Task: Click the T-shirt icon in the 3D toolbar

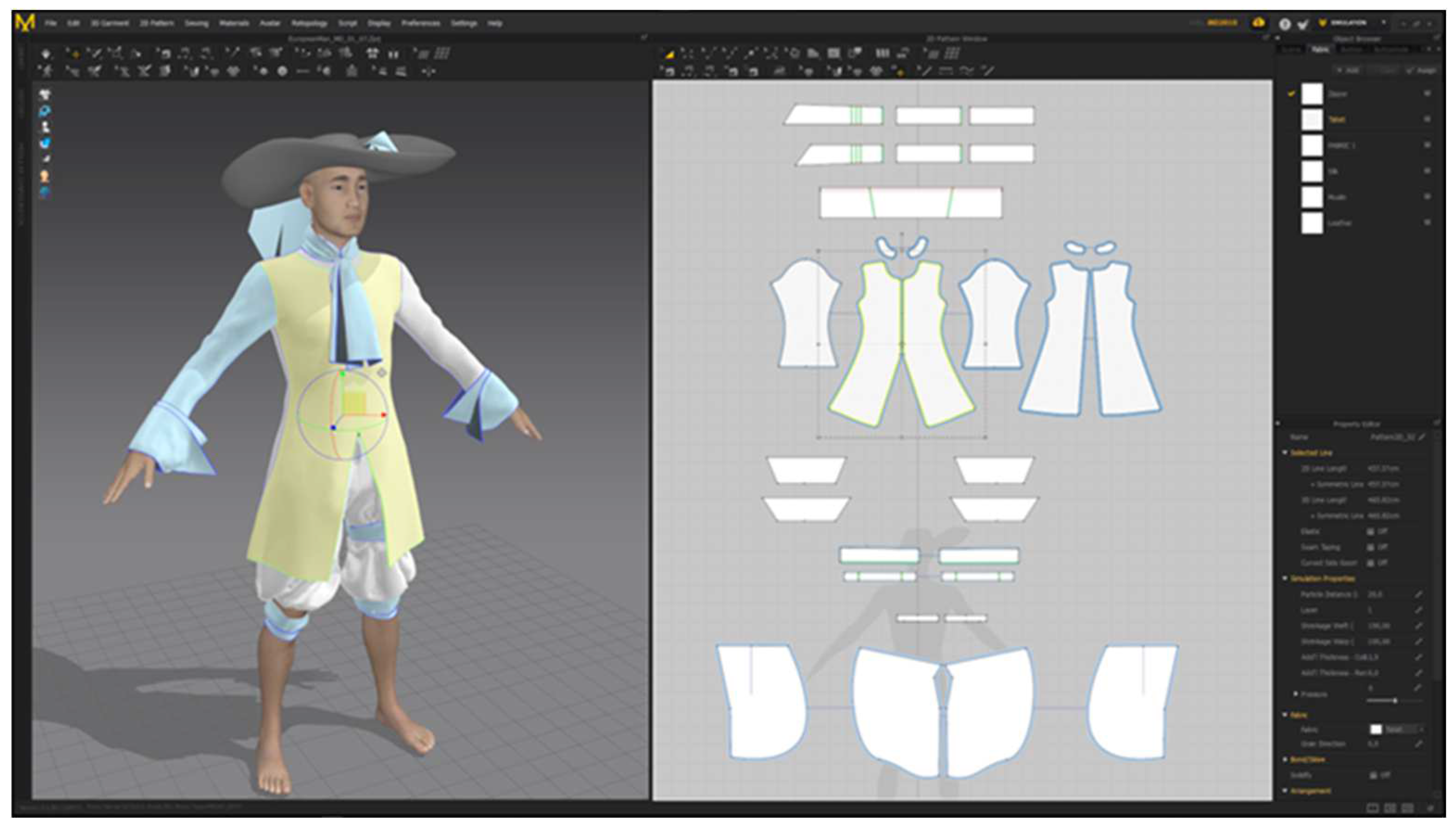Action: tap(373, 54)
